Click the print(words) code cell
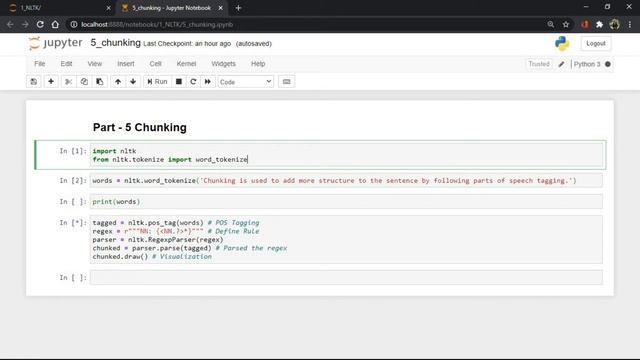Screen dimensions: 640x360 point(346,202)
